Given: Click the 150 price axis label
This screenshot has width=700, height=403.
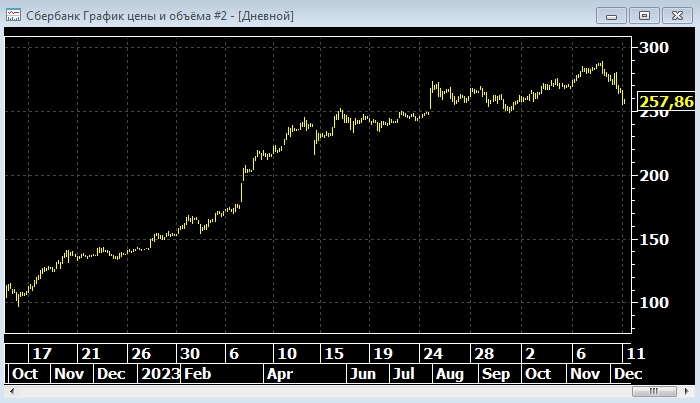Looking at the screenshot, I should [x=654, y=239].
